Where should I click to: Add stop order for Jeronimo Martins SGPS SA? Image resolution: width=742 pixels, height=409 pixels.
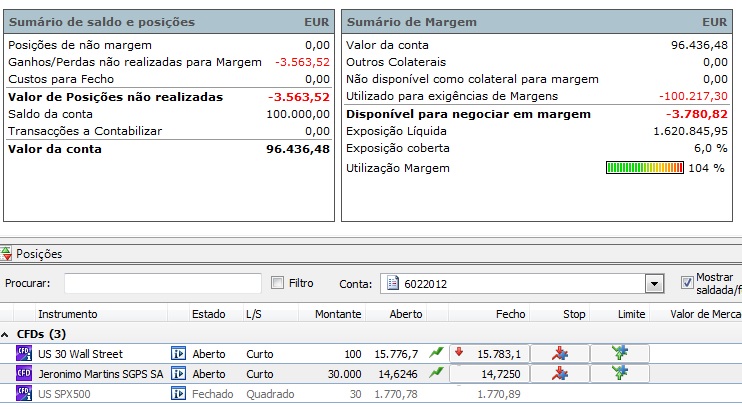pyautogui.click(x=560, y=373)
